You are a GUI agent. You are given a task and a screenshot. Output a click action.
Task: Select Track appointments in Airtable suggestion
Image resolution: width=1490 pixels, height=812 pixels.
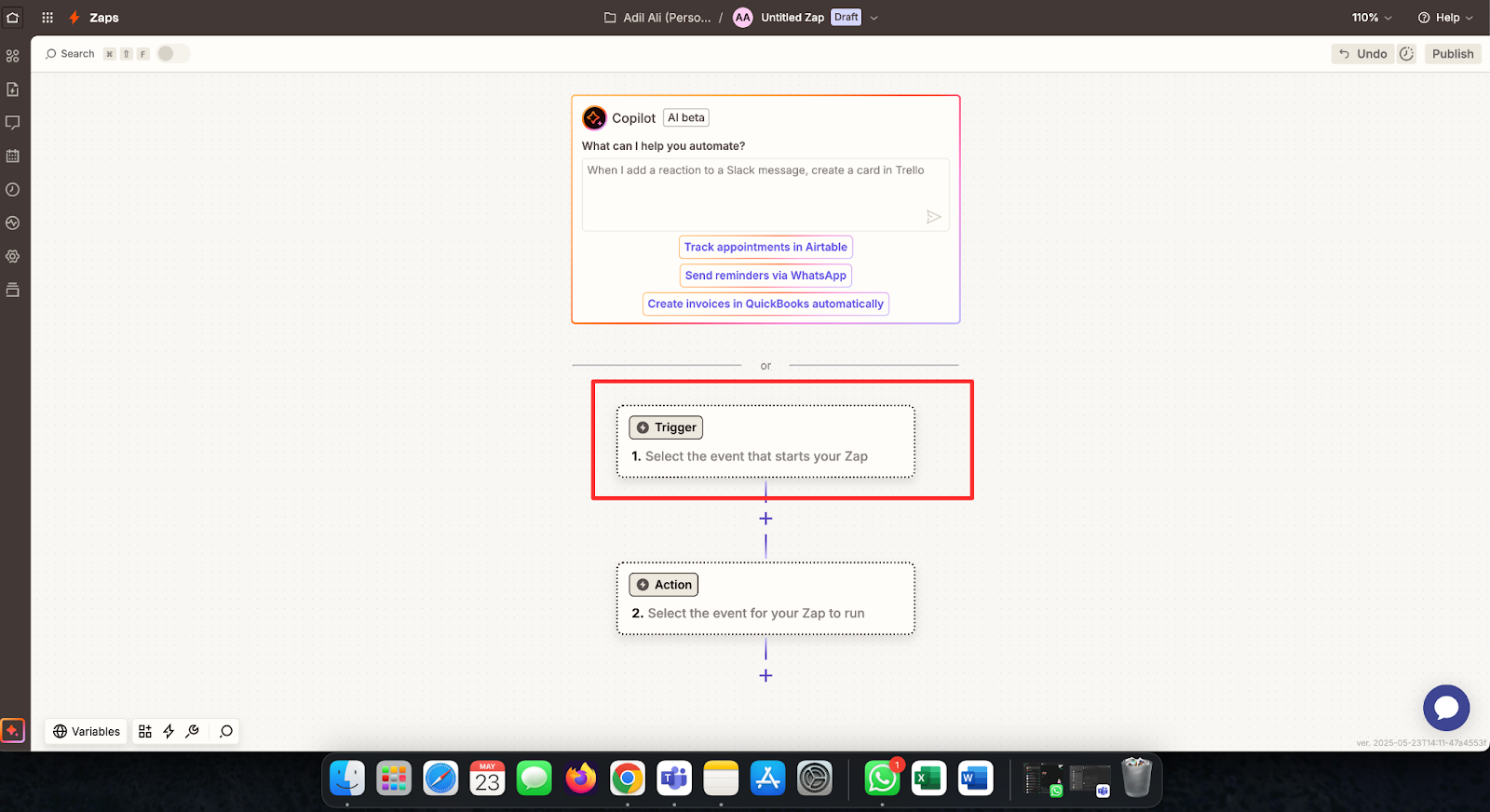tap(765, 247)
